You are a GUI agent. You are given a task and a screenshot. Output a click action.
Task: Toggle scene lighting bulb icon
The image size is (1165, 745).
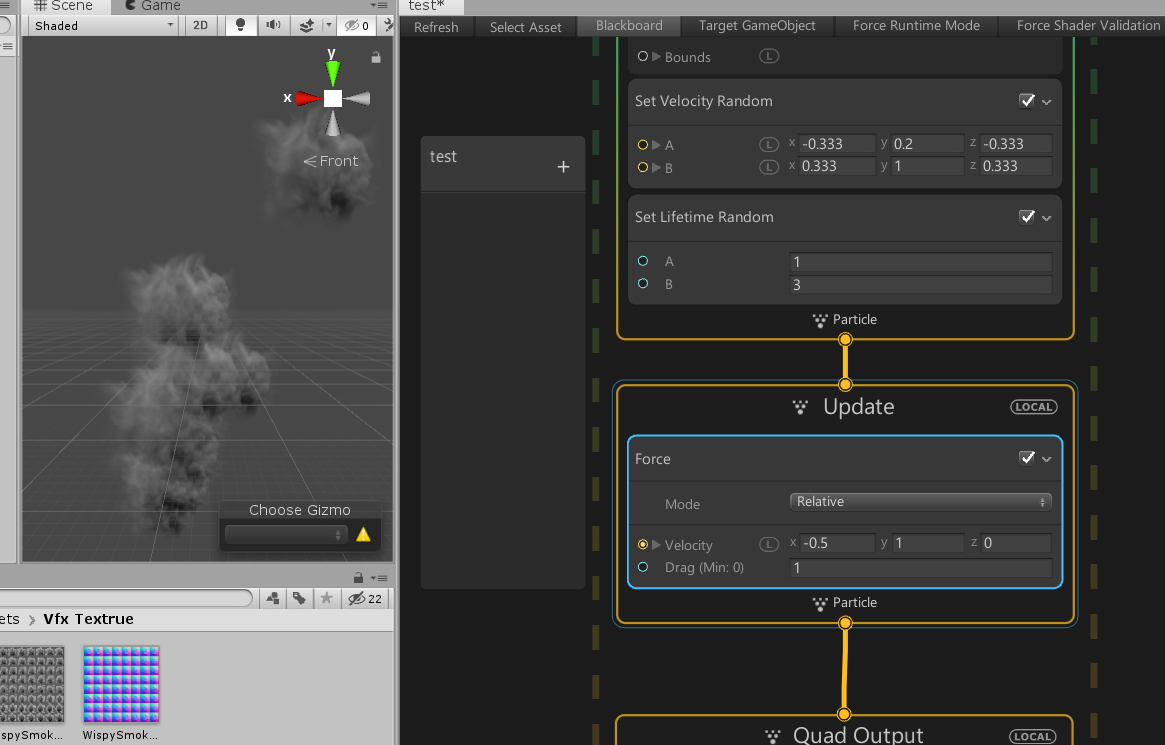coord(240,25)
